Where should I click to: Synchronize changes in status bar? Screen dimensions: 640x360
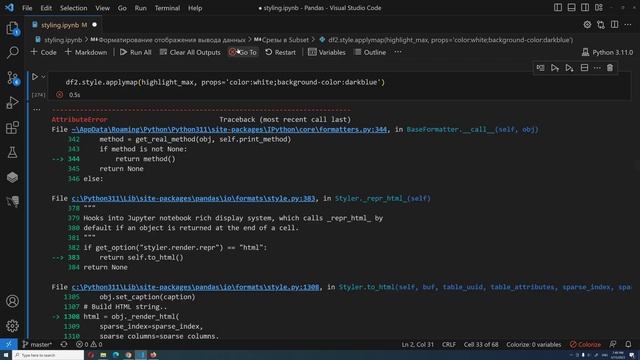point(64,344)
